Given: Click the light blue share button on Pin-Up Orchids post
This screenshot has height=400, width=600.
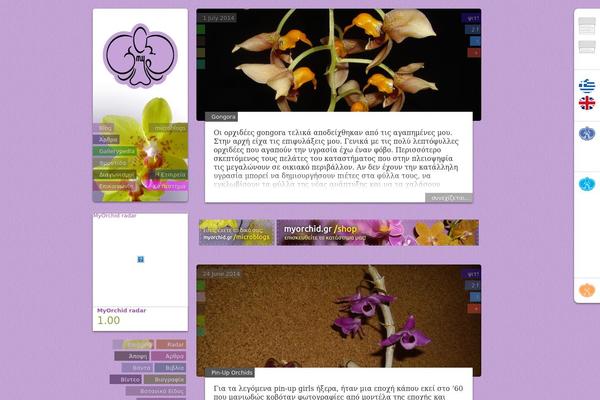Looking at the screenshot, I should click(x=475, y=297).
